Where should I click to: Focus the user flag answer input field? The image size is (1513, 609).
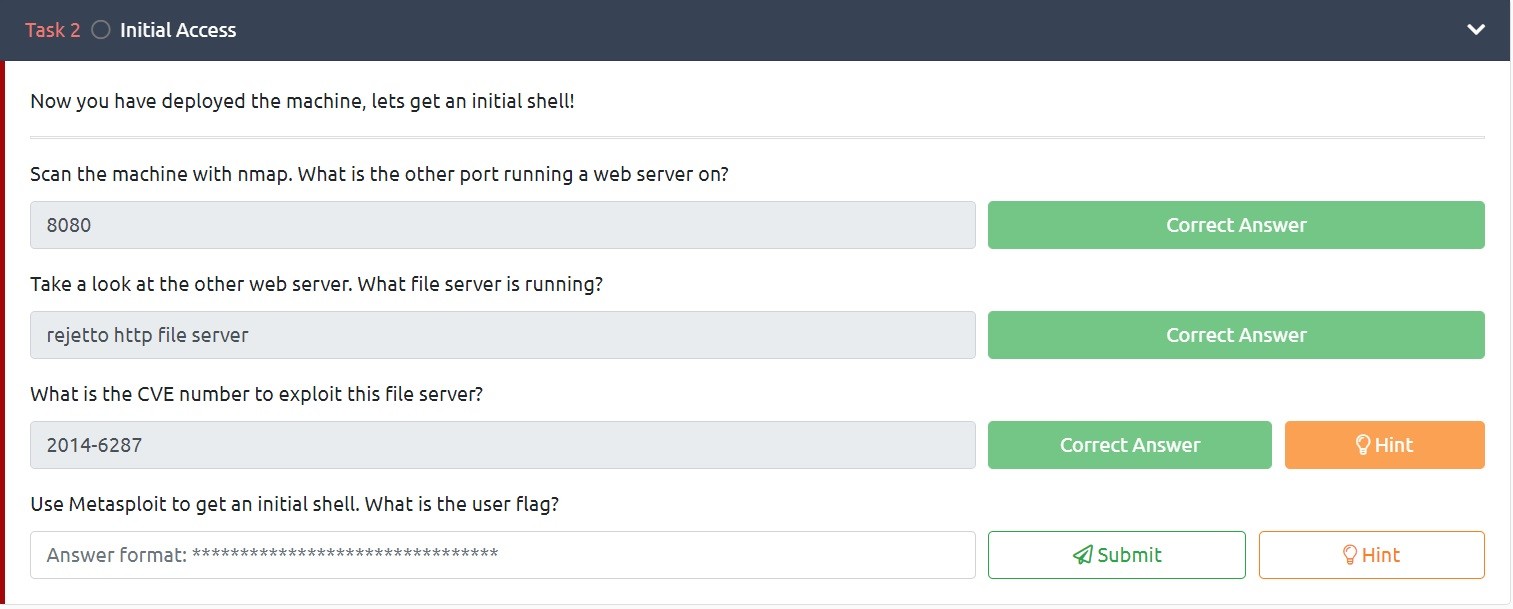point(502,555)
